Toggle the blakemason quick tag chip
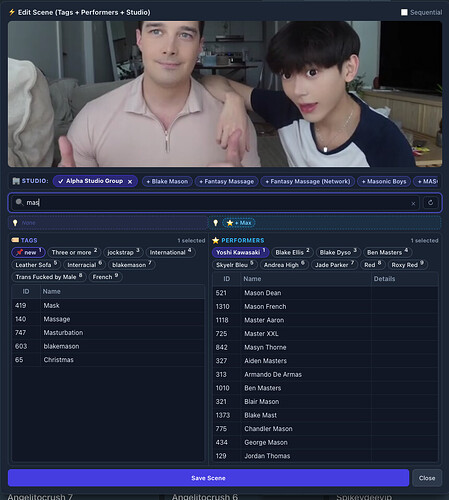 pyautogui.click(x=132, y=265)
